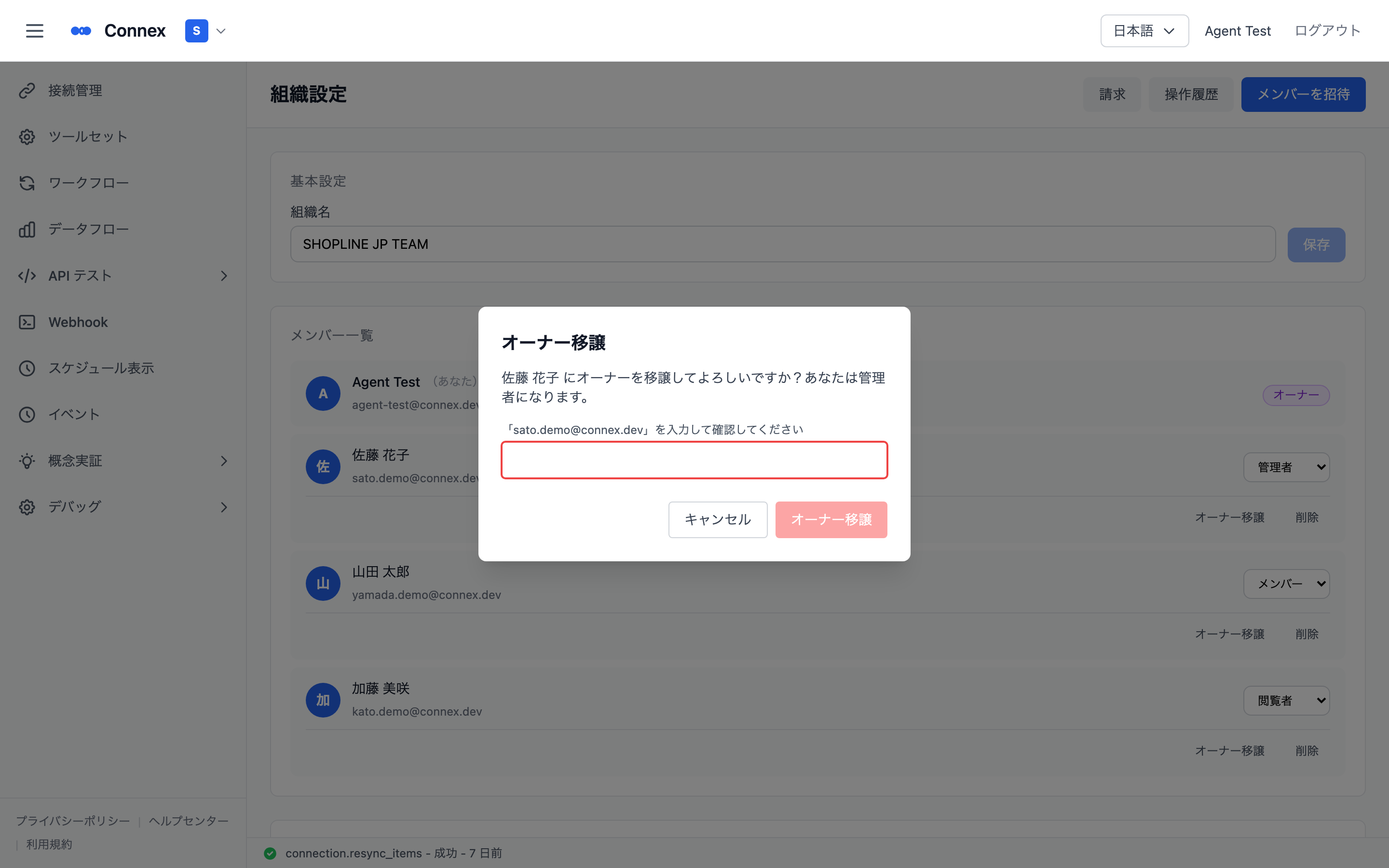
Task: Click the red オーナー移譲 confirm button
Action: click(831, 519)
